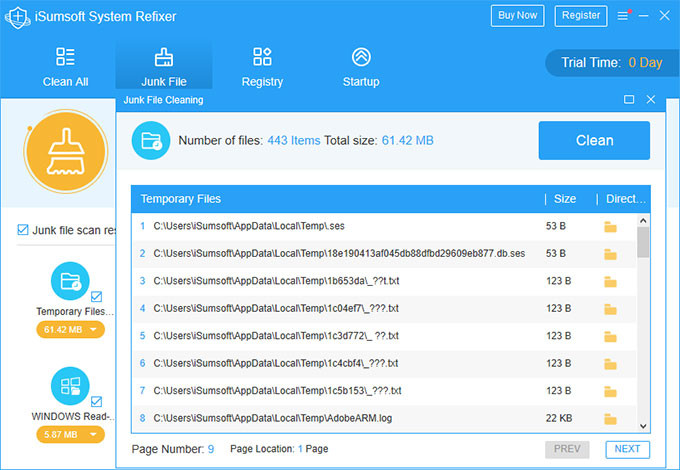Open the Clean All tab
Image resolution: width=680 pixels, height=470 pixels.
(65, 67)
